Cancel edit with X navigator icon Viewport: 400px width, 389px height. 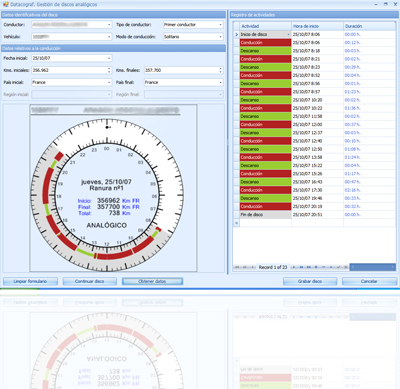coord(346,267)
